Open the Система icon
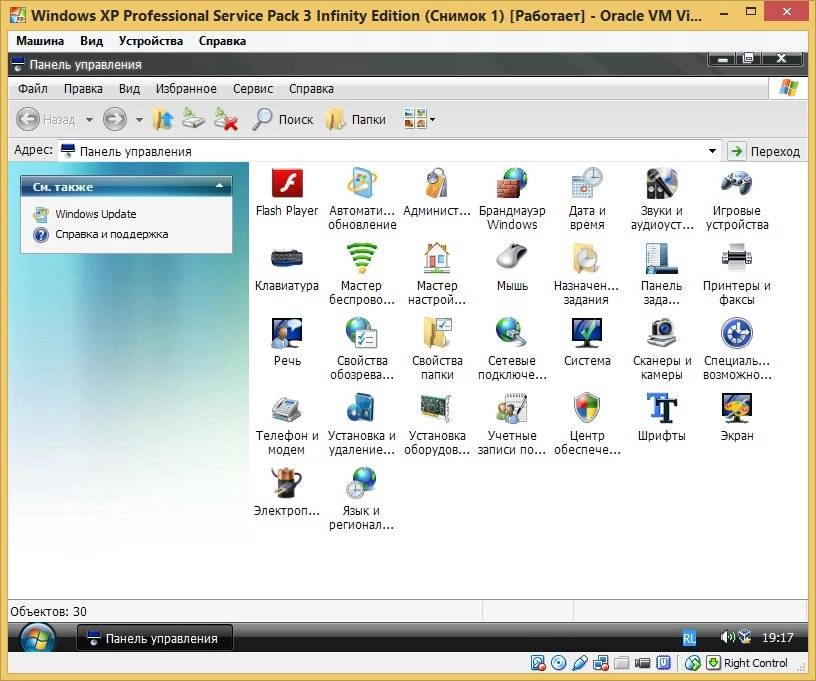 tap(586, 333)
